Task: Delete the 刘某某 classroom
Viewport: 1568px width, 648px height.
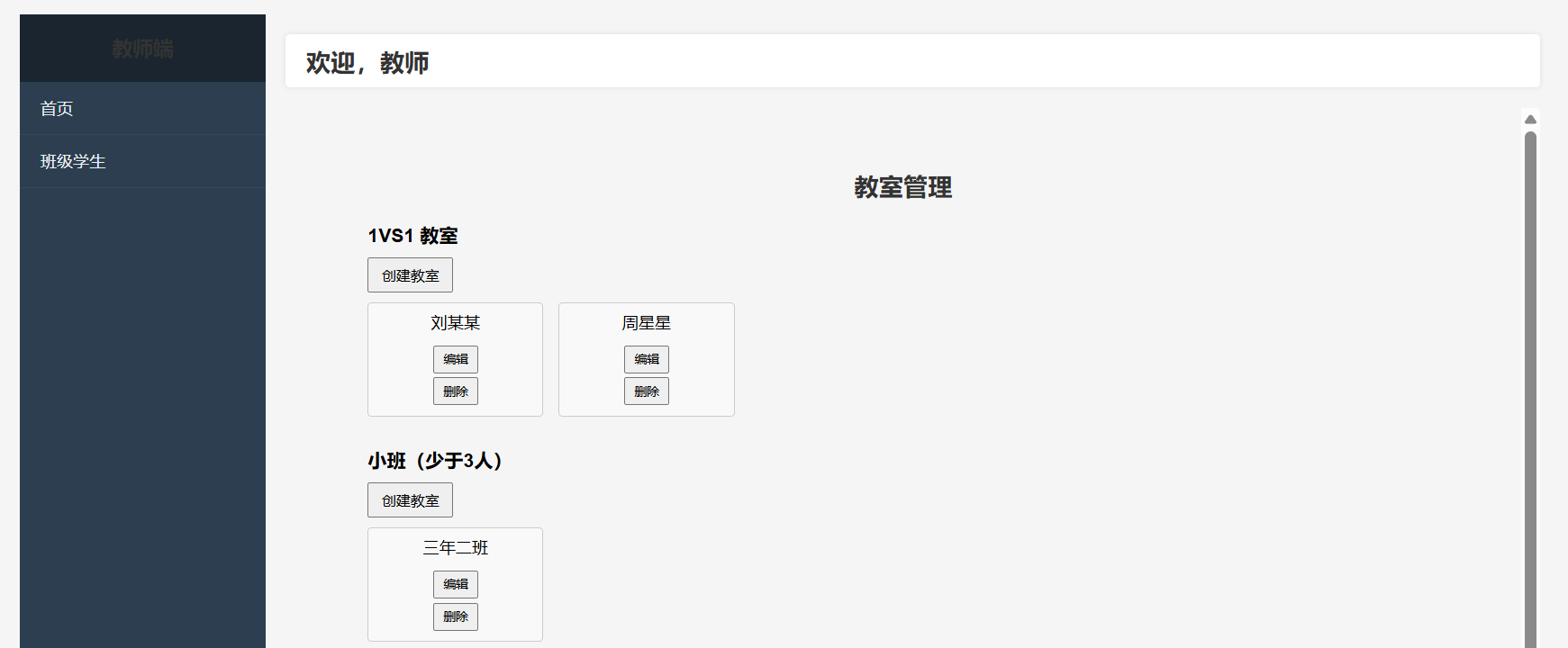Action: click(x=455, y=391)
